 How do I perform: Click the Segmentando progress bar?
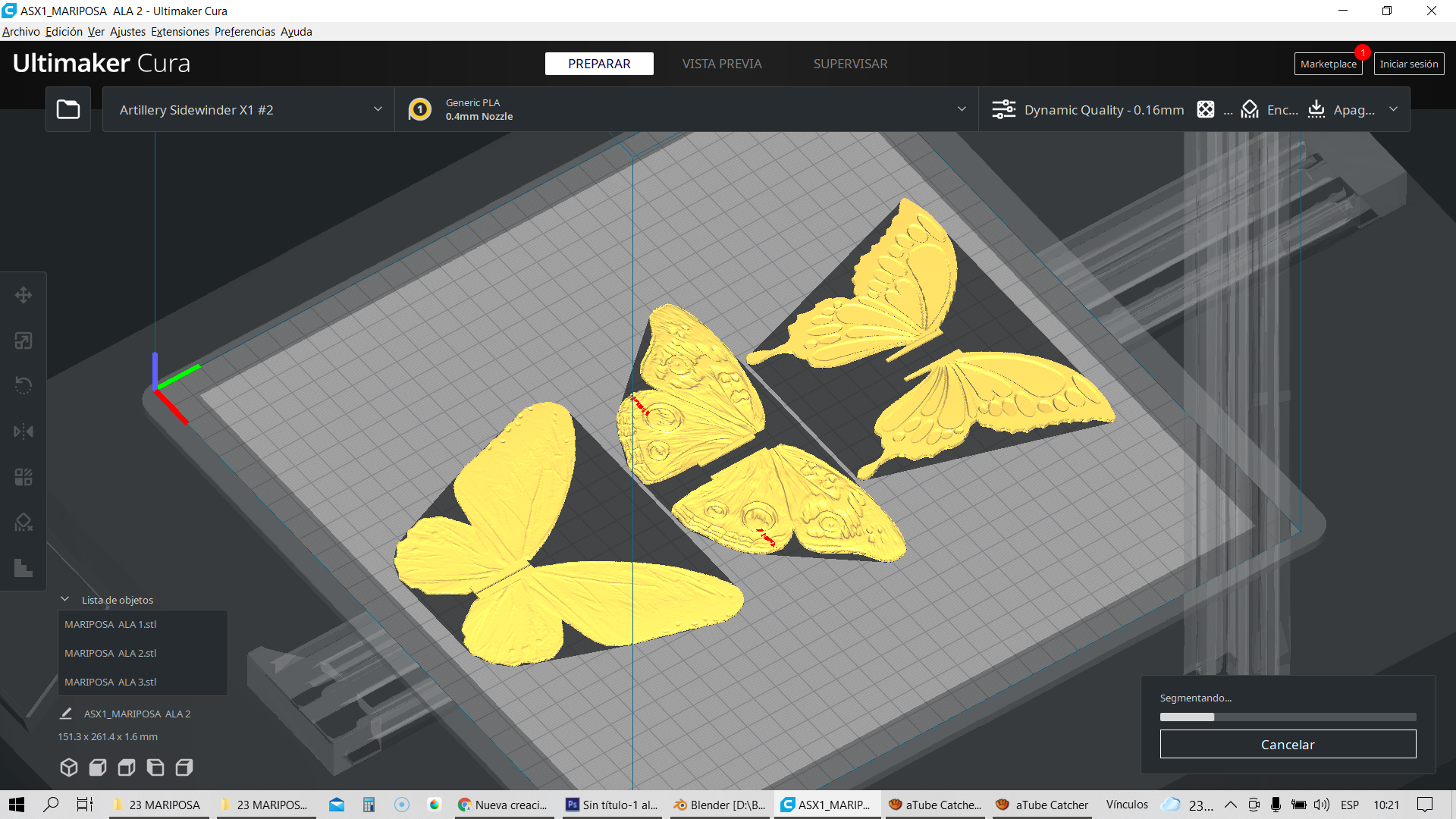[x=1287, y=717]
